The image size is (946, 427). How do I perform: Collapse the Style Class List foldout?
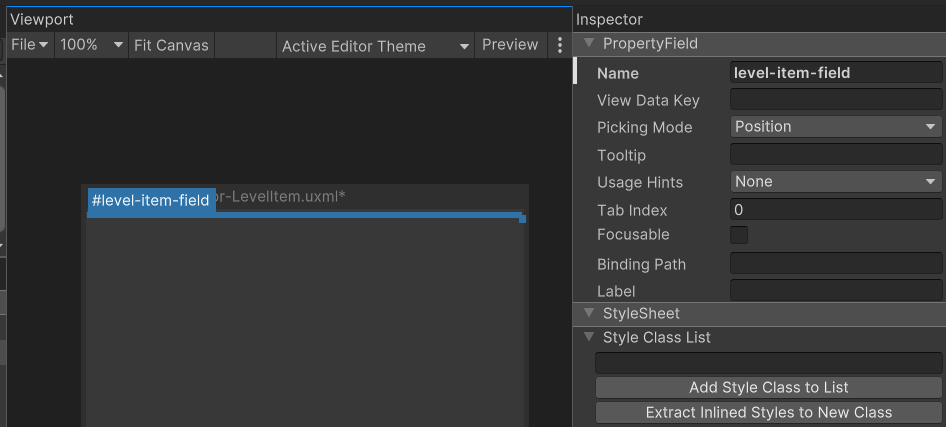click(x=589, y=338)
